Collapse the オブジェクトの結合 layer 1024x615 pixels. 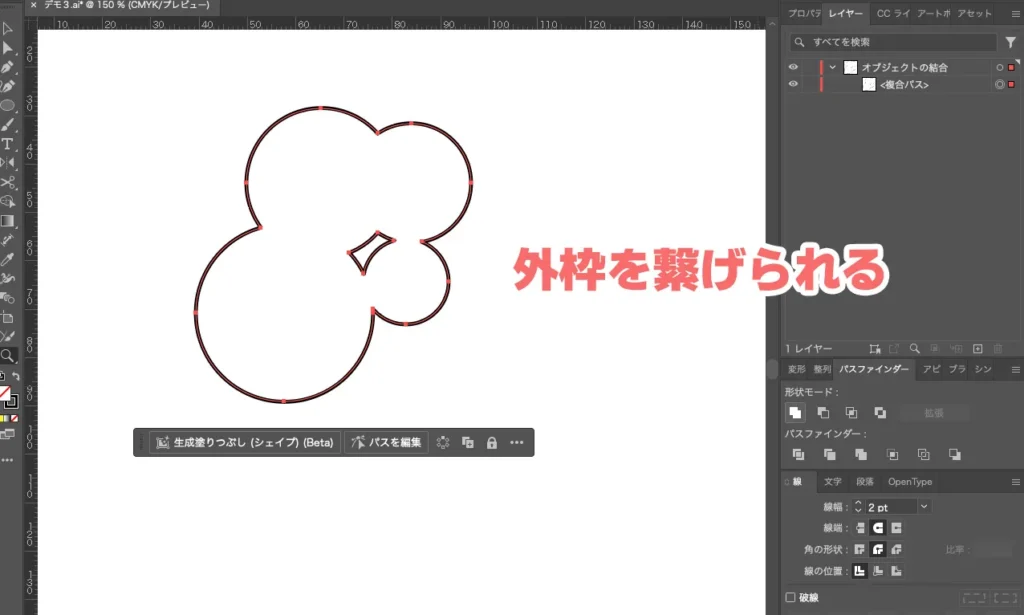click(x=832, y=67)
